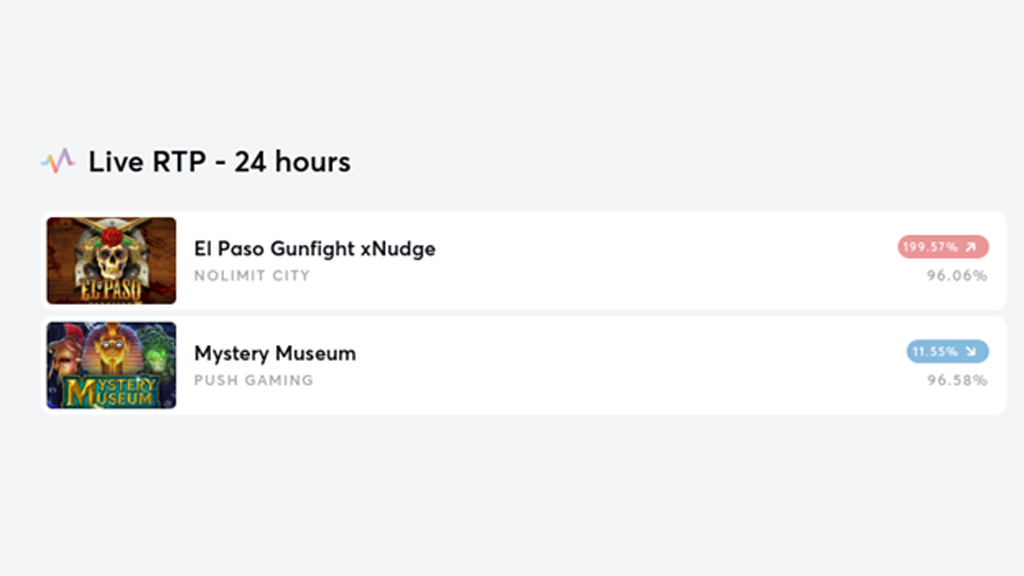This screenshot has height=576, width=1024.
Task: Click the upward trend arrow in red badge
Action: coord(971,247)
